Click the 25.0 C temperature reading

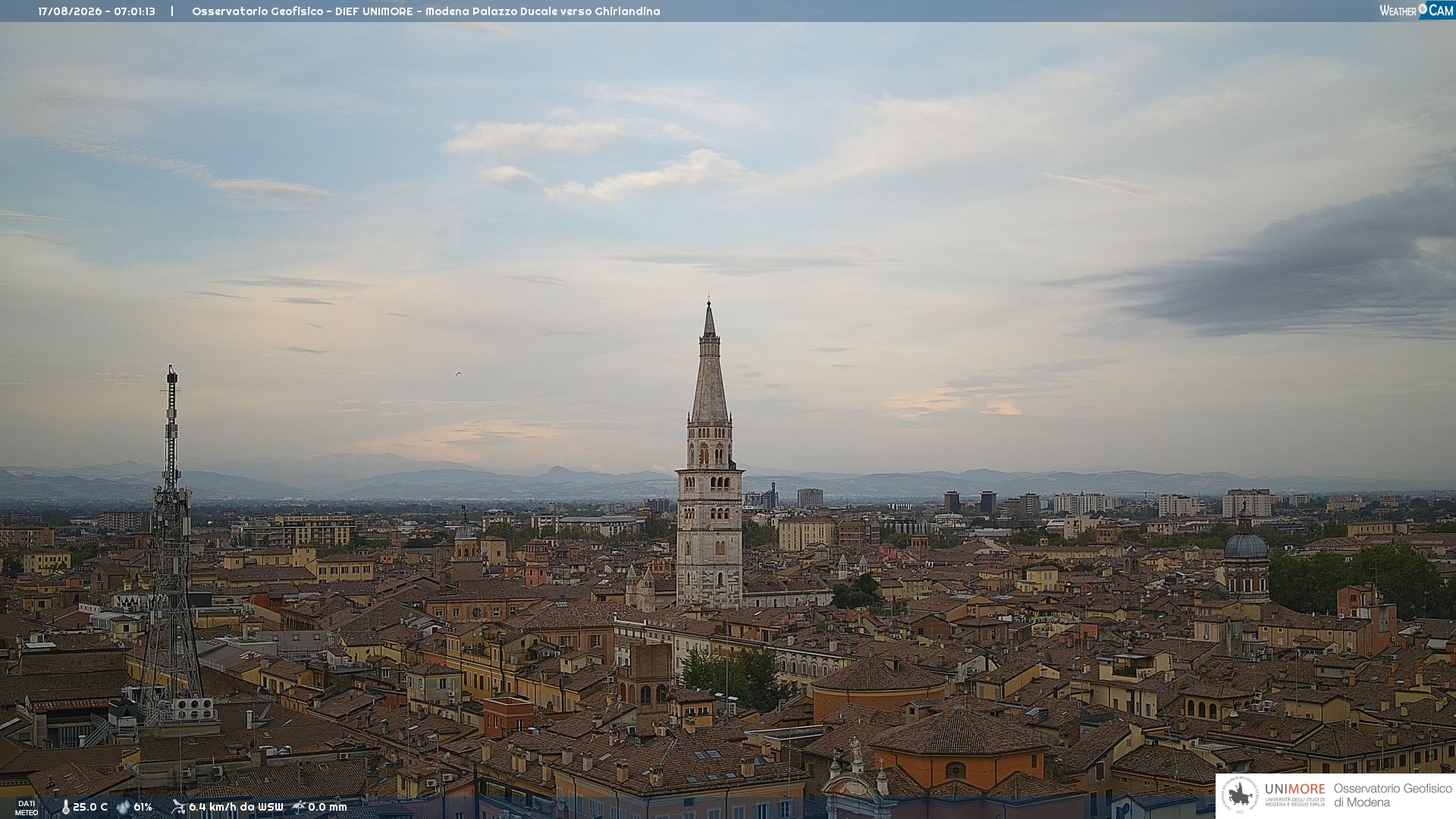pos(90,807)
